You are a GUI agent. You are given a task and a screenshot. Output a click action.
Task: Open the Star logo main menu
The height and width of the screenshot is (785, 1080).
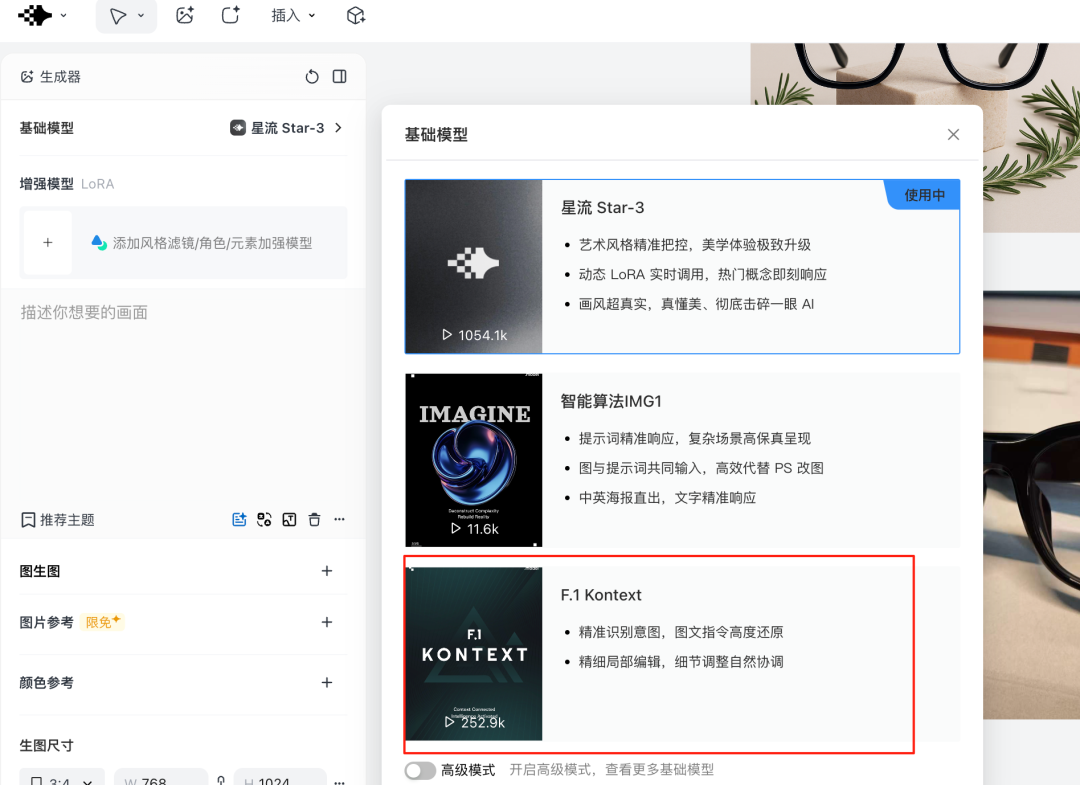(35, 15)
